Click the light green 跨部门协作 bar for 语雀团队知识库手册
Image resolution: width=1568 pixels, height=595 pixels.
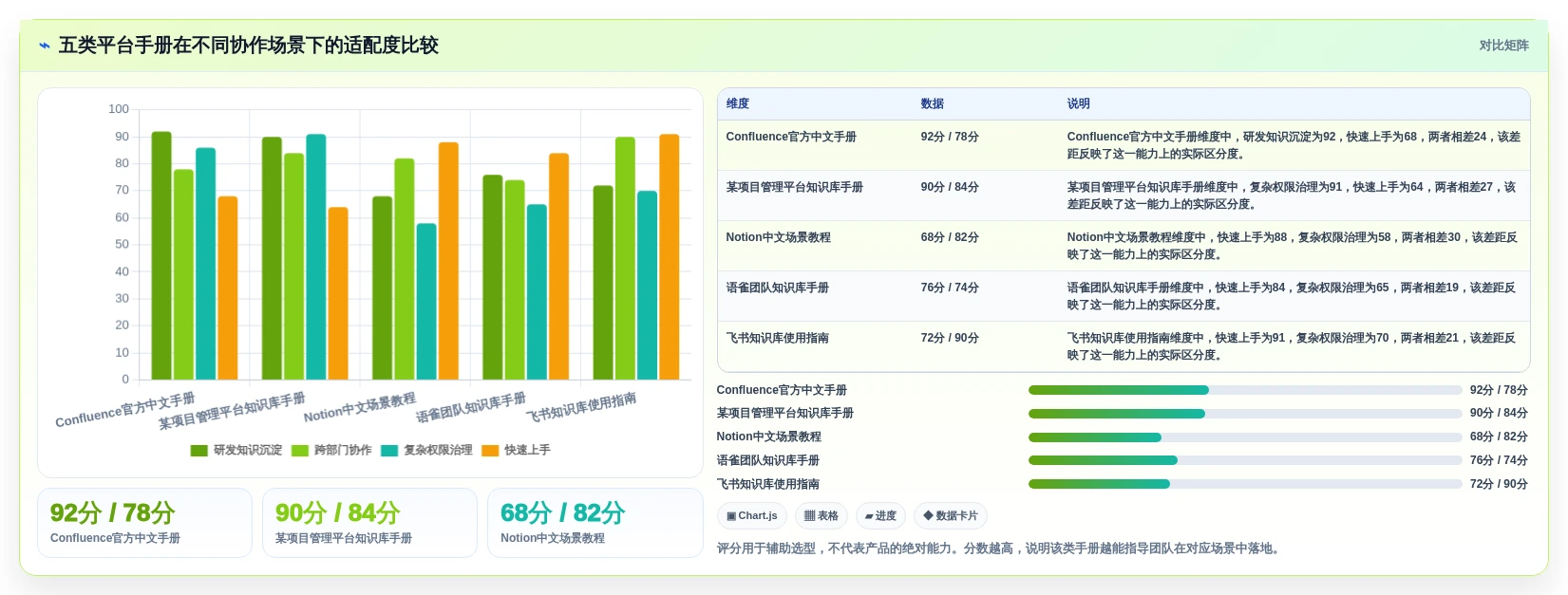(x=515, y=280)
